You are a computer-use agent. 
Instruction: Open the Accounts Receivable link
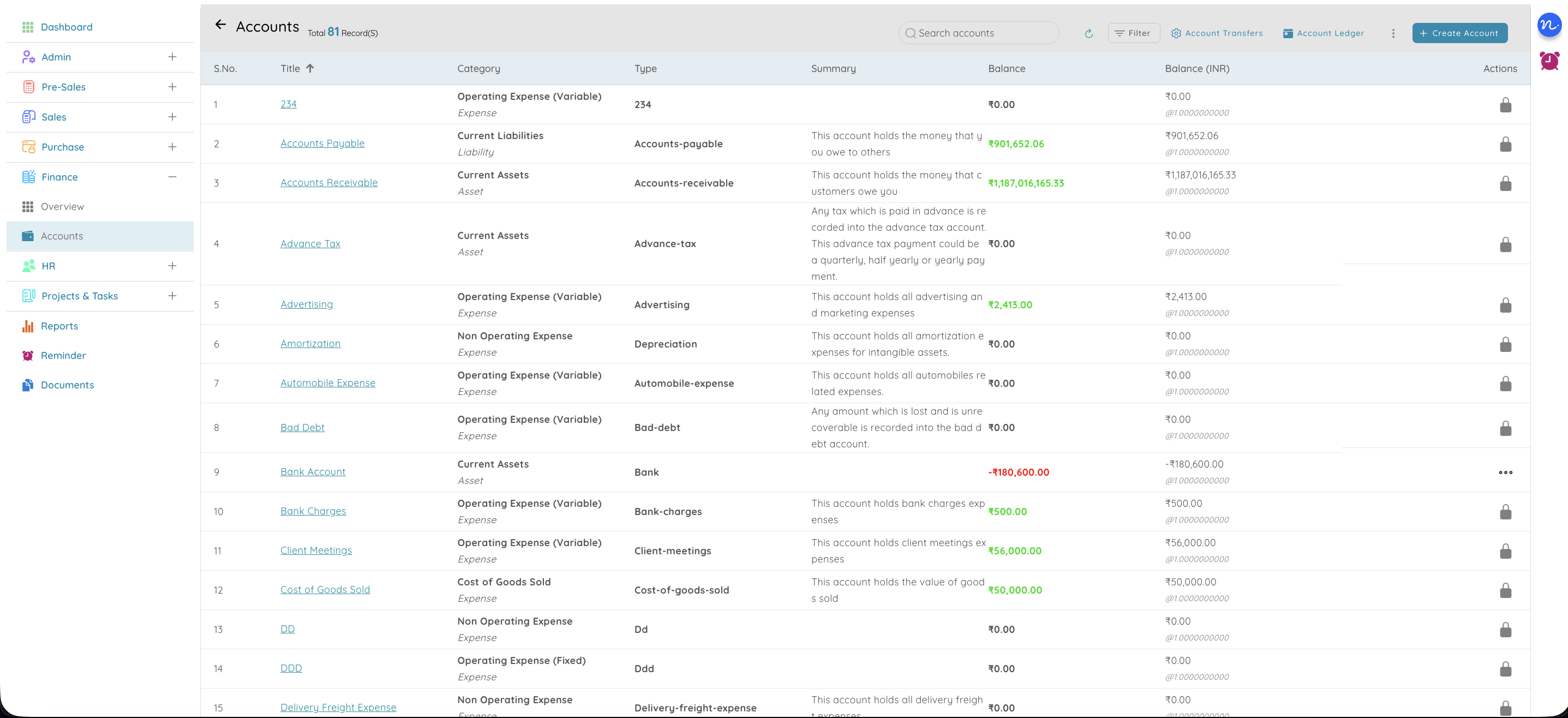point(328,183)
